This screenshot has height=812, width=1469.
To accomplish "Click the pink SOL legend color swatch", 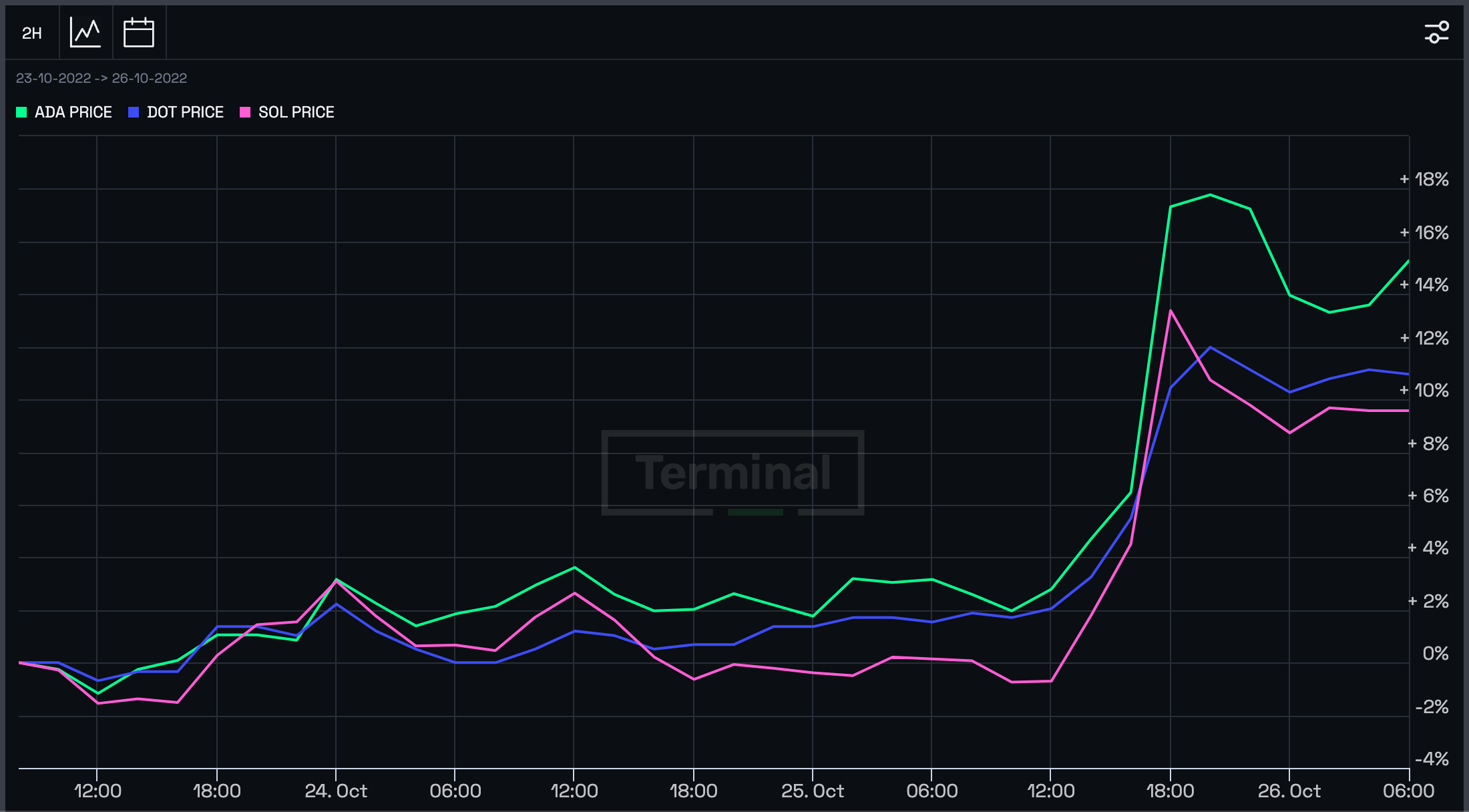I will (x=245, y=112).
